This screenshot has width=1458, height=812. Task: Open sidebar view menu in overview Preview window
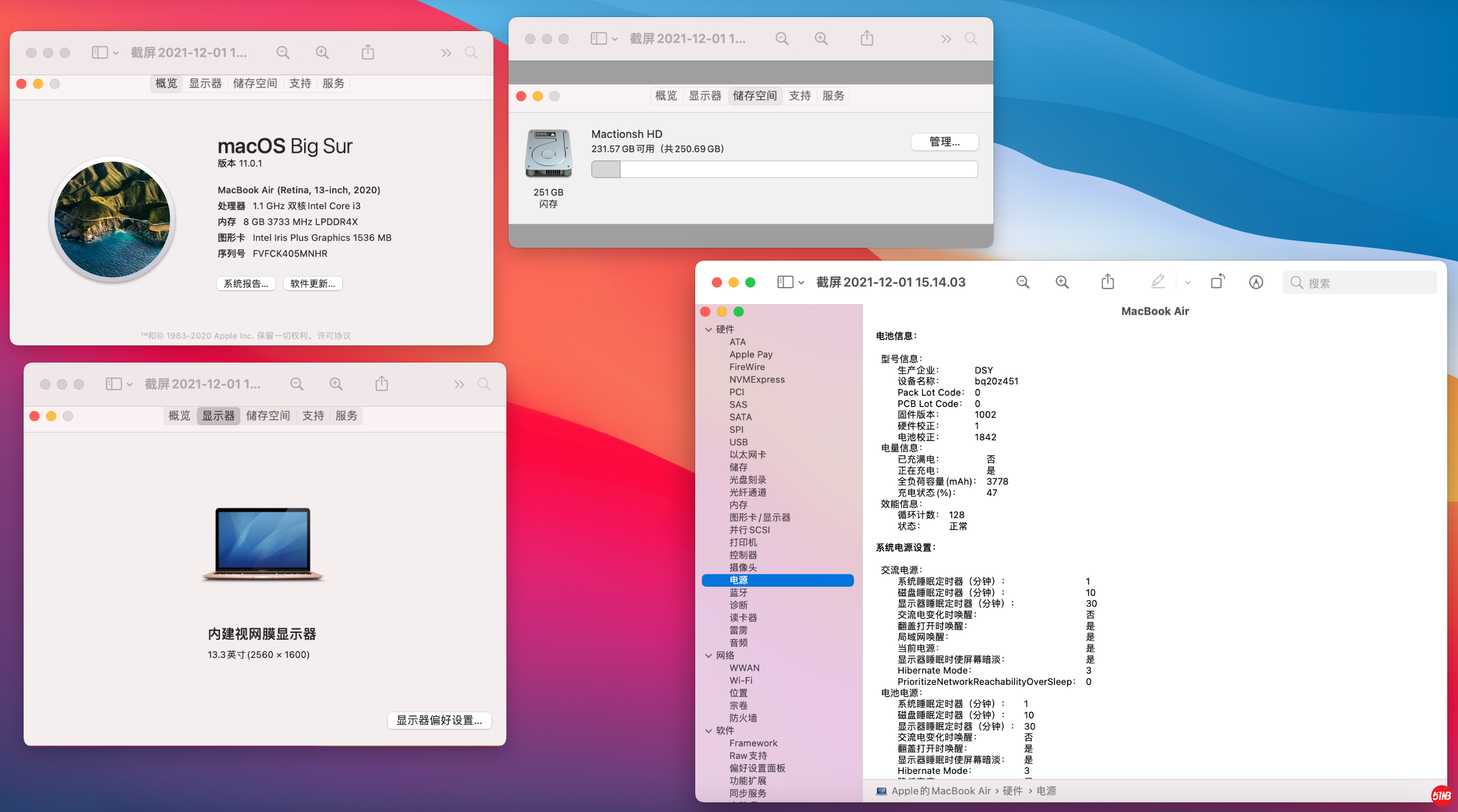click(x=105, y=53)
